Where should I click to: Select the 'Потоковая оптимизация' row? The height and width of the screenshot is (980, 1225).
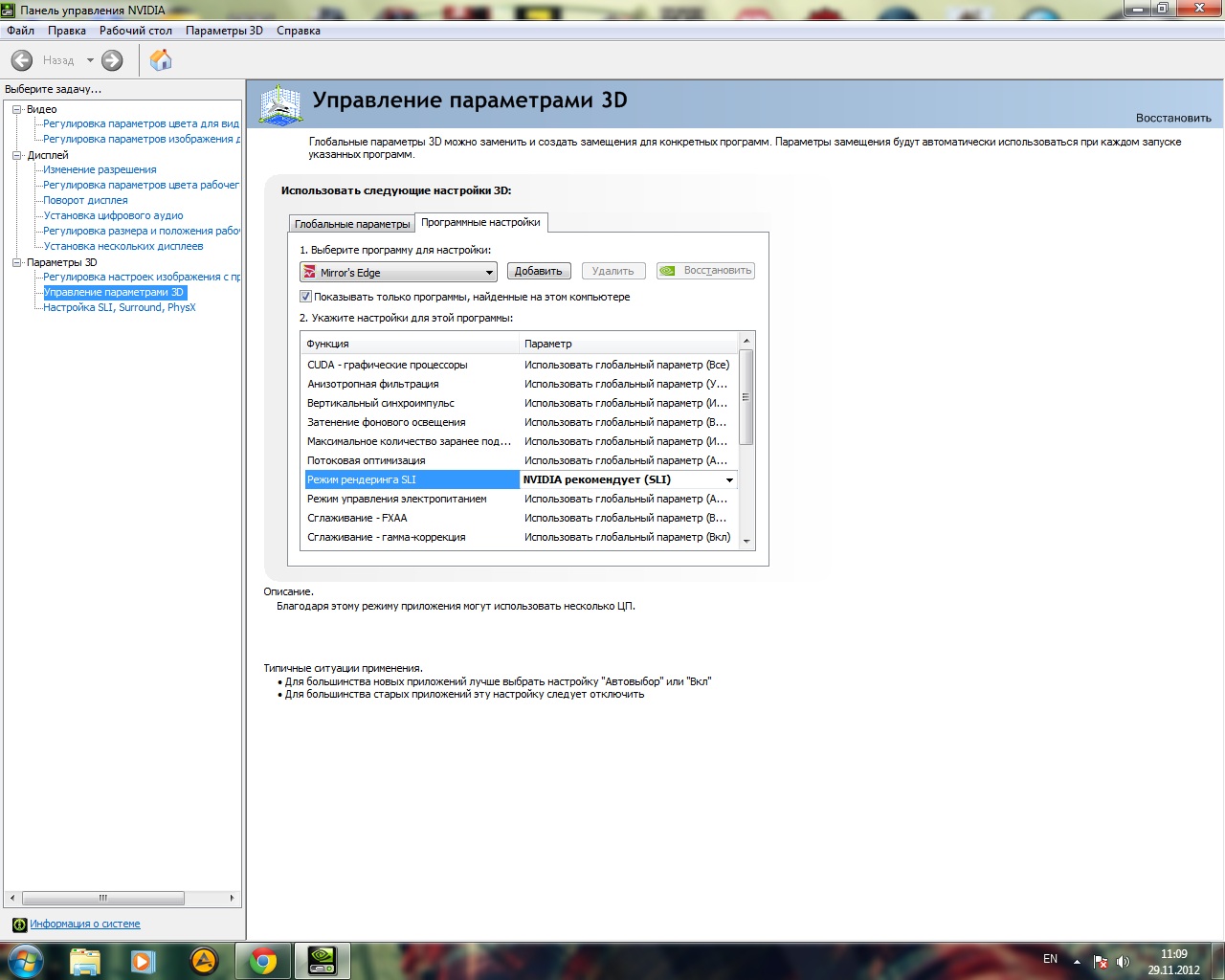click(521, 460)
